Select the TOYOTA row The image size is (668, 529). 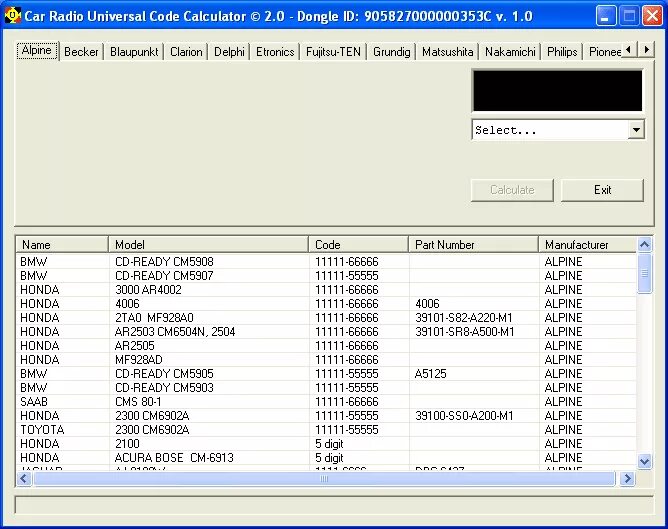point(326,430)
